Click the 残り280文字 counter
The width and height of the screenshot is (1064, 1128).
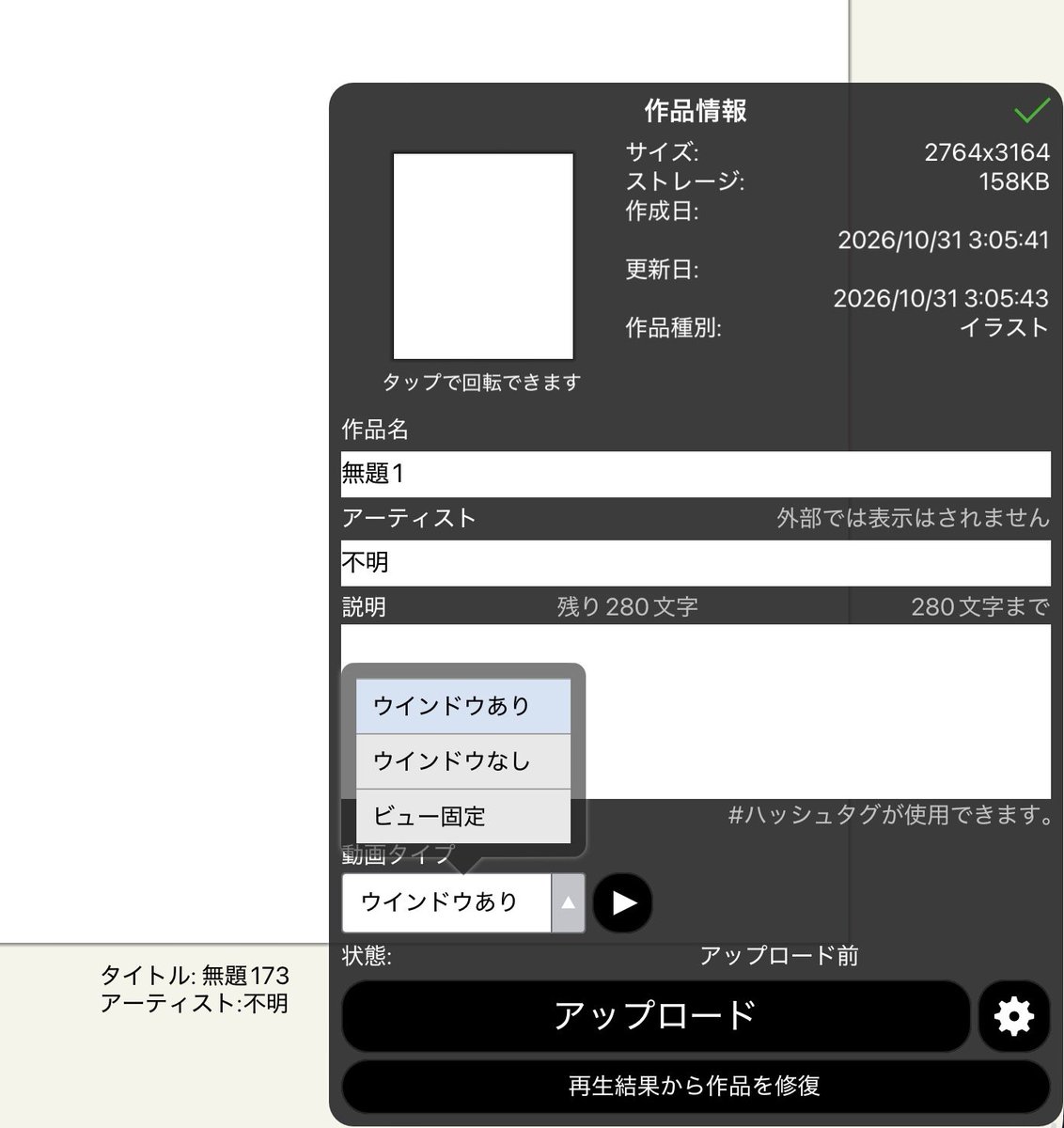pyautogui.click(x=628, y=607)
